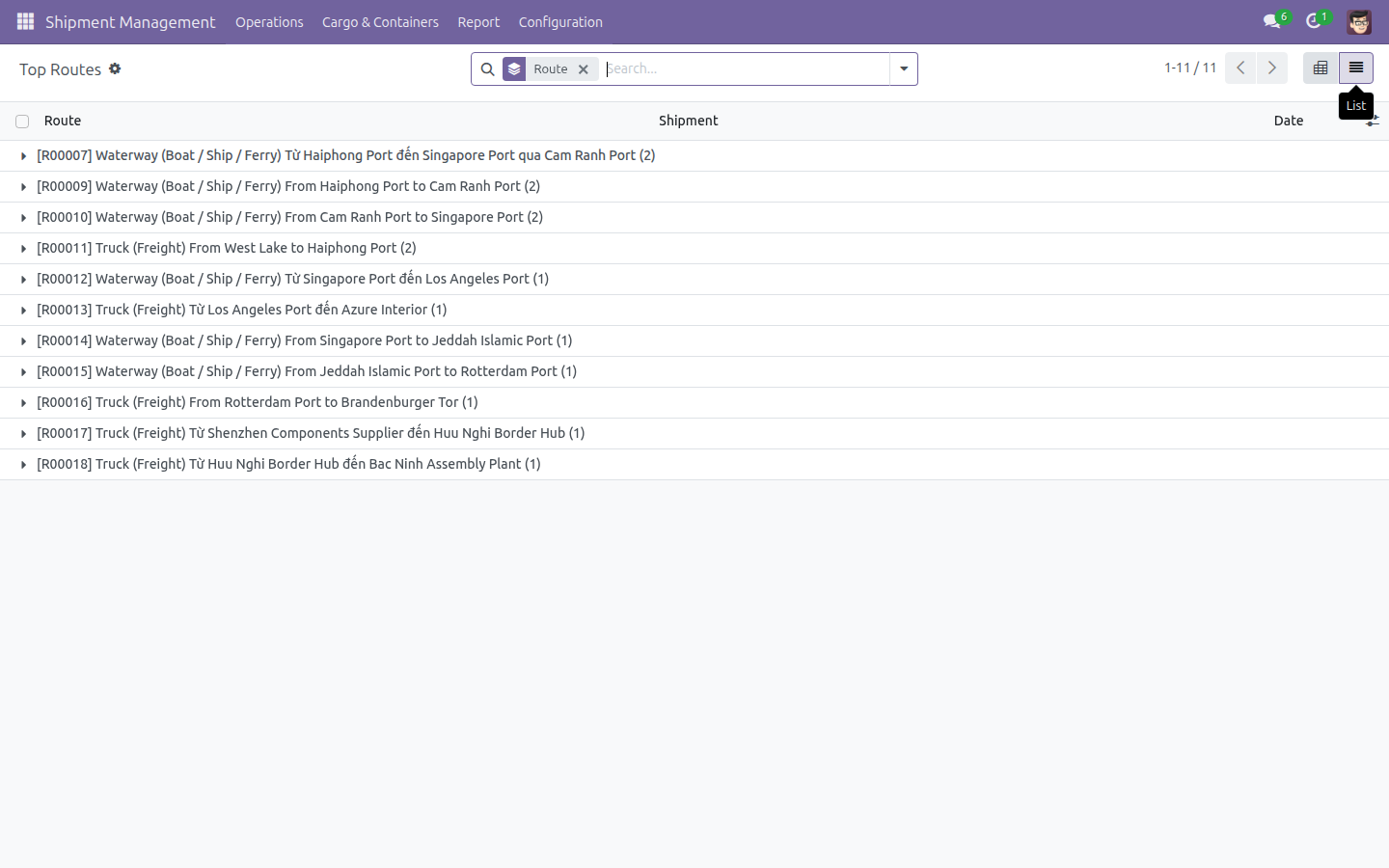Image resolution: width=1389 pixels, height=868 pixels.
Task: Open the Operations menu
Action: (269, 22)
